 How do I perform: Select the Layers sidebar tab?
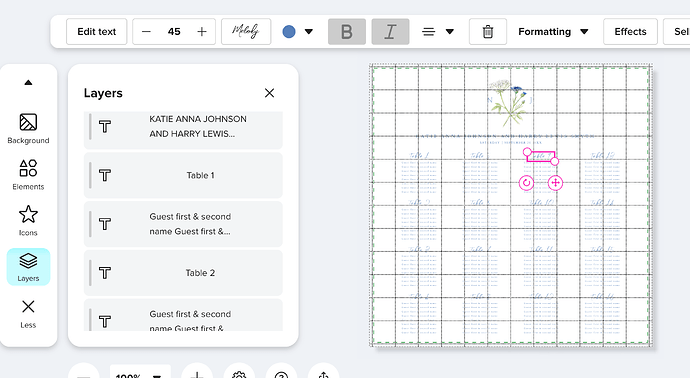click(28, 267)
